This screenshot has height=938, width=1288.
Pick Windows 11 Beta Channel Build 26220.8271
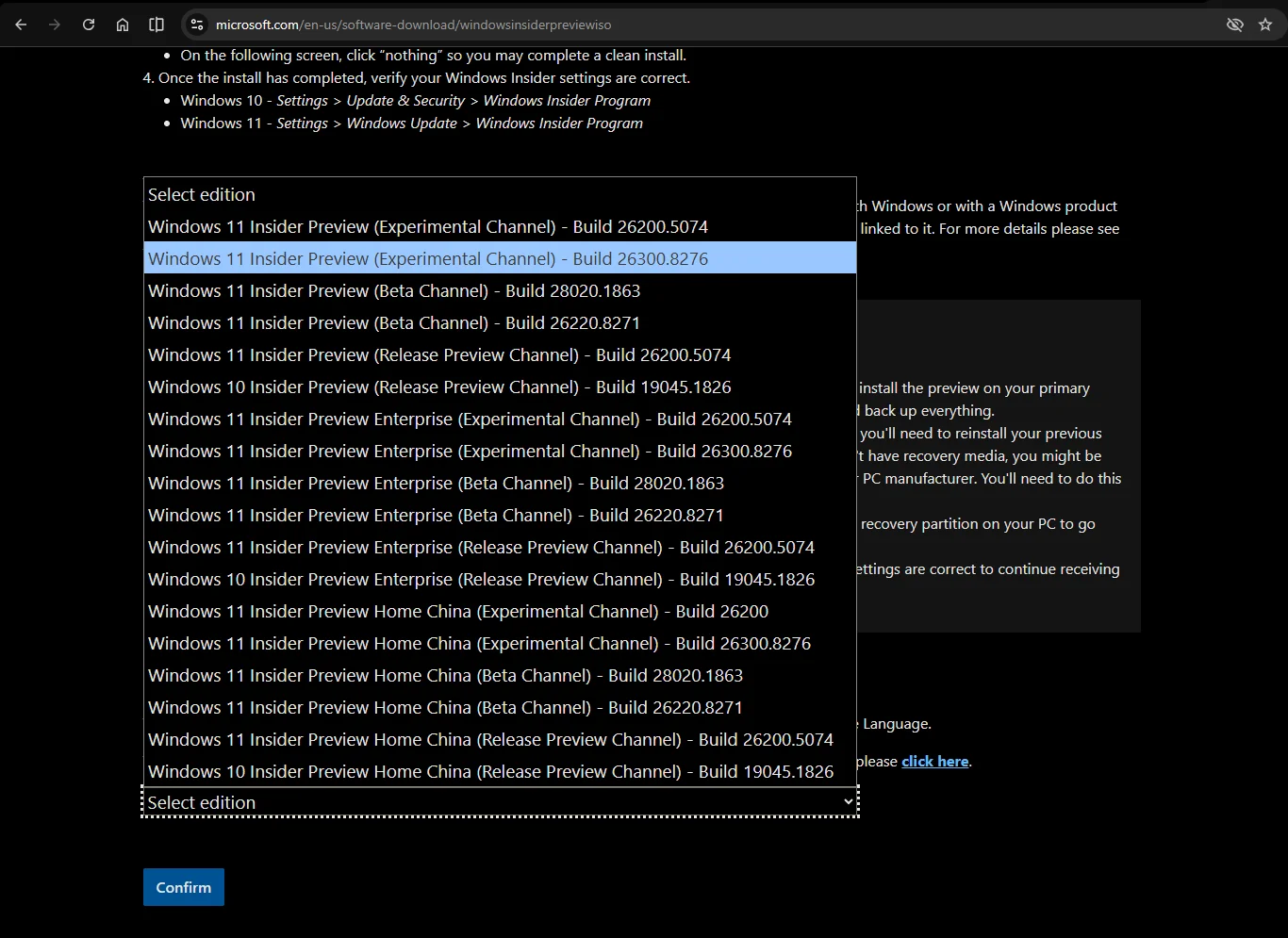[x=500, y=322]
